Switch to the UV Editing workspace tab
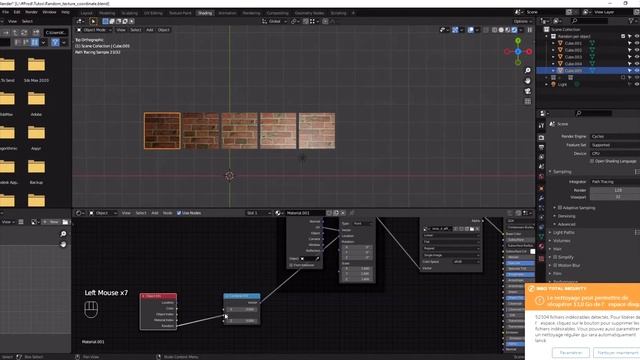The image size is (640, 360). tap(153, 13)
